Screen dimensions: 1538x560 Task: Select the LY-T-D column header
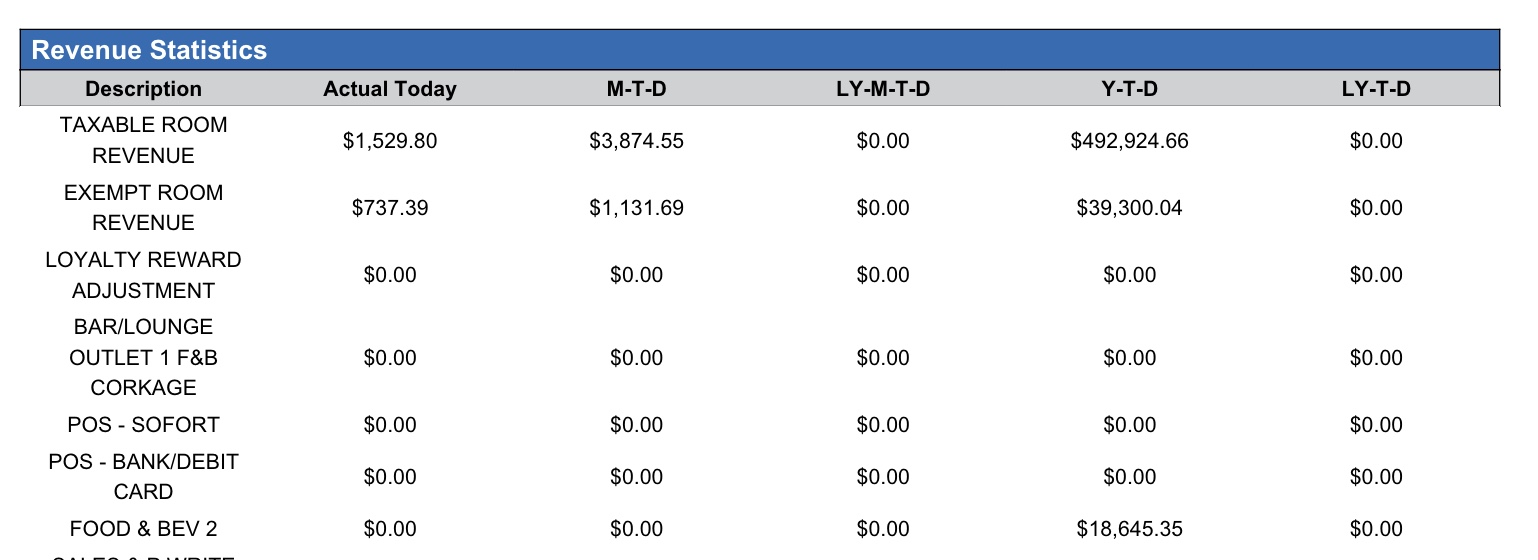click(x=1376, y=89)
